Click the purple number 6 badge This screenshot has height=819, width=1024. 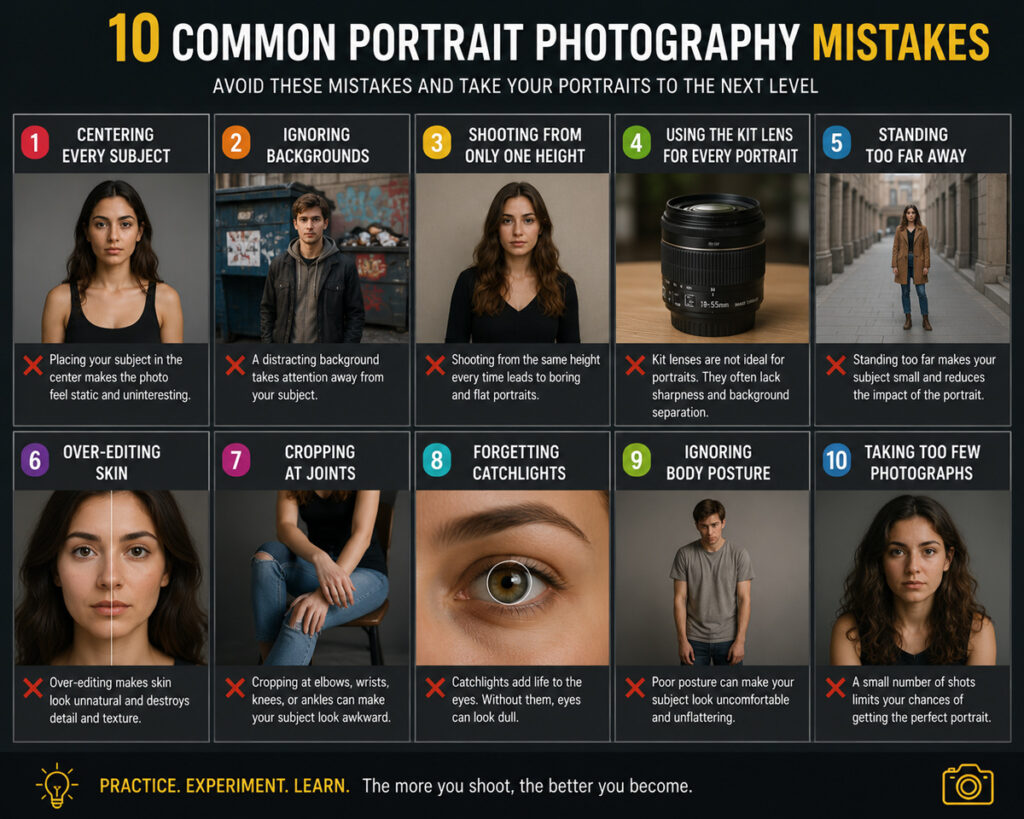click(35, 460)
